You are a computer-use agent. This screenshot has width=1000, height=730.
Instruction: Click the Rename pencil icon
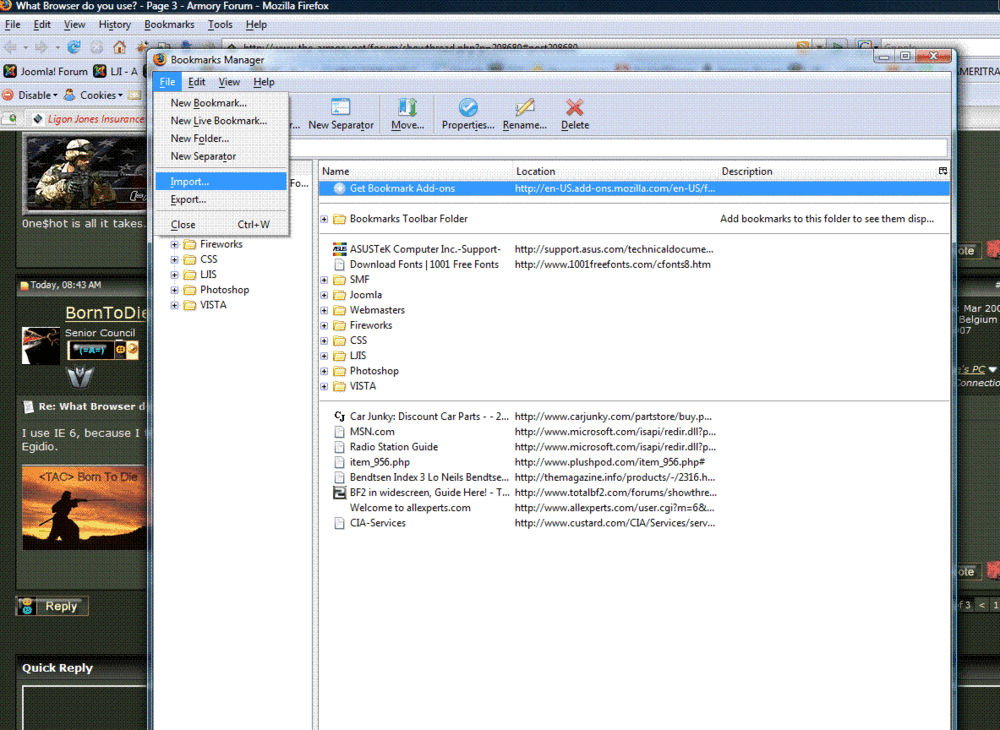coord(524,108)
